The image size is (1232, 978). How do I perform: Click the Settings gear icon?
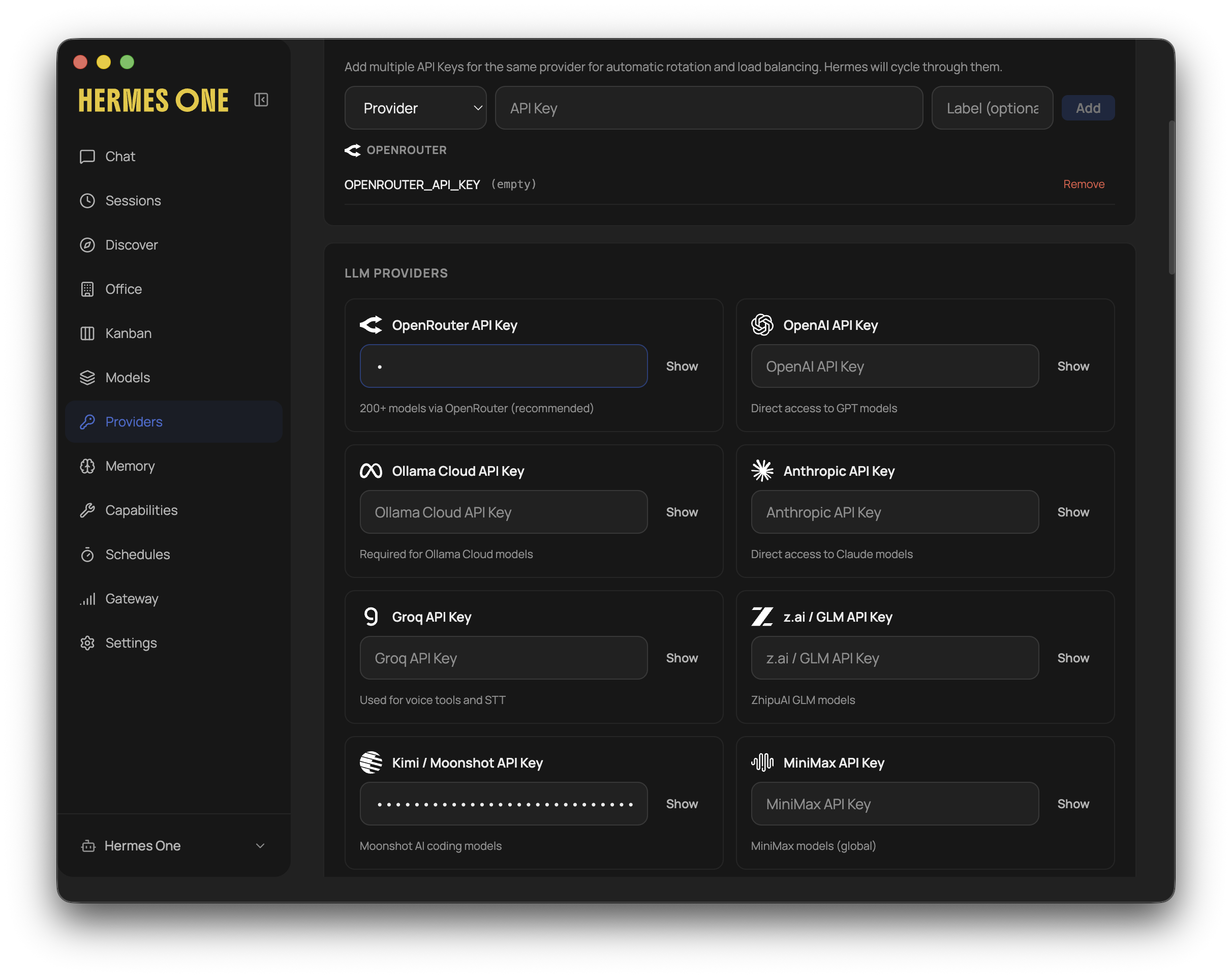click(87, 643)
